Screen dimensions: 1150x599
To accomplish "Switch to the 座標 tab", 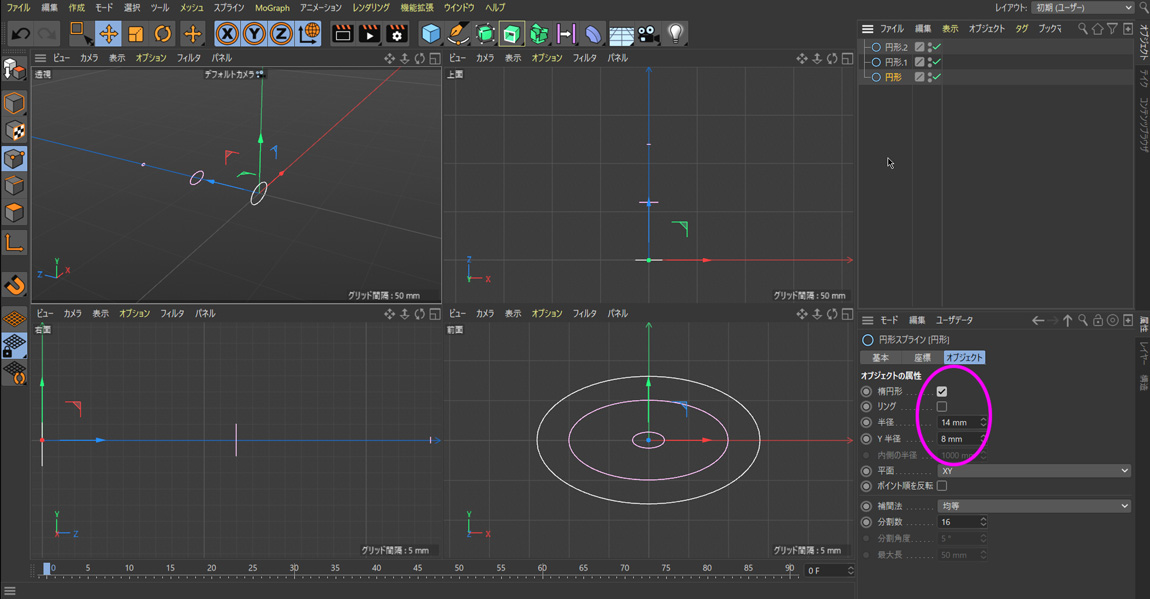I will coord(922,357).
